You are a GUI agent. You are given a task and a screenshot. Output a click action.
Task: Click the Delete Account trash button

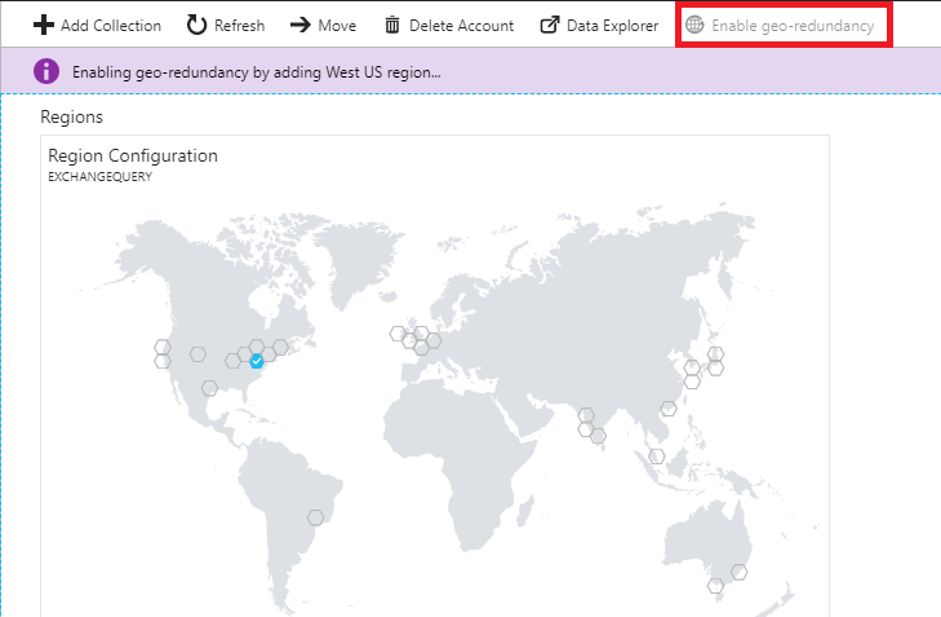pos(449,25)
